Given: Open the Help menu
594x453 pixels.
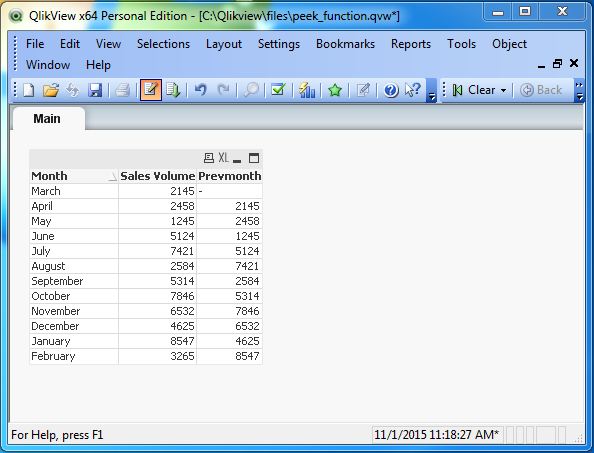Looking at the screenshot, I should [x=98, y=65].
